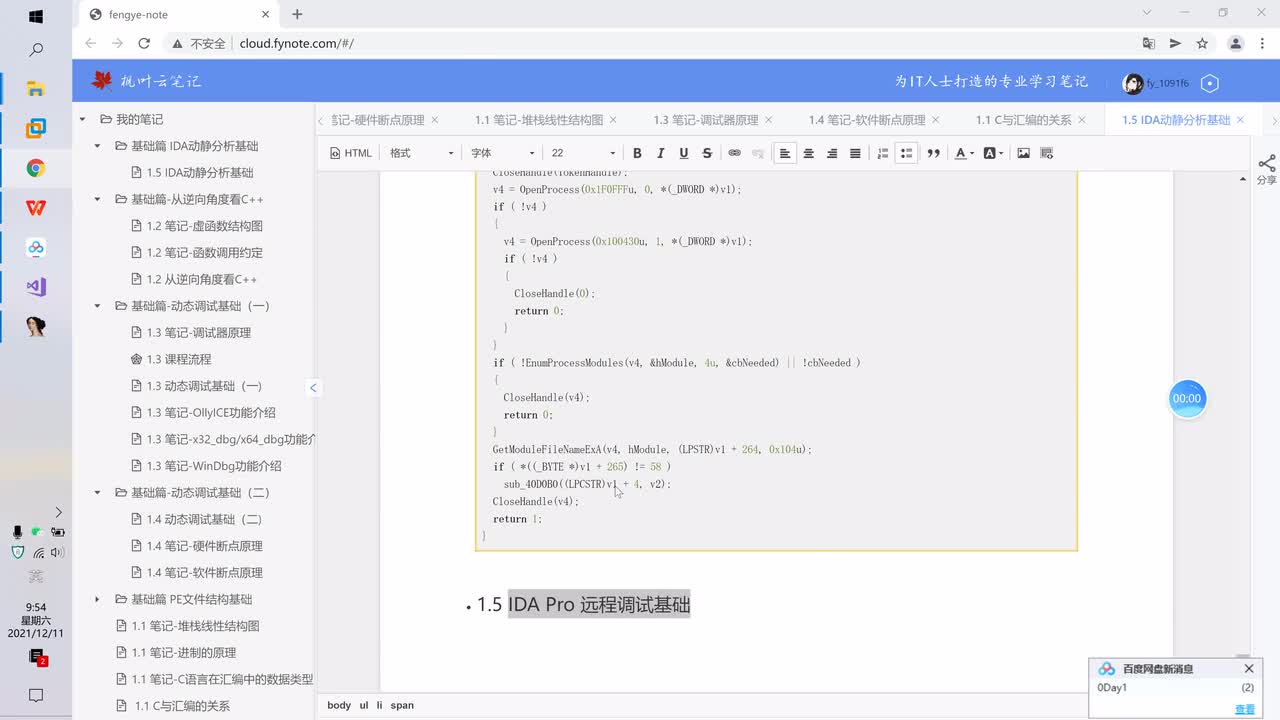Image resolution: width=1280 pixels, height=720 pixels.
Task: Insert an image into the note
Action: (x=1023, y=153)
